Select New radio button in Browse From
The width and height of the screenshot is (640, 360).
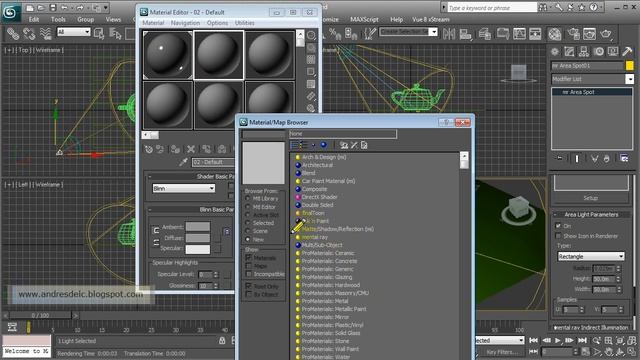click(247, 239)
